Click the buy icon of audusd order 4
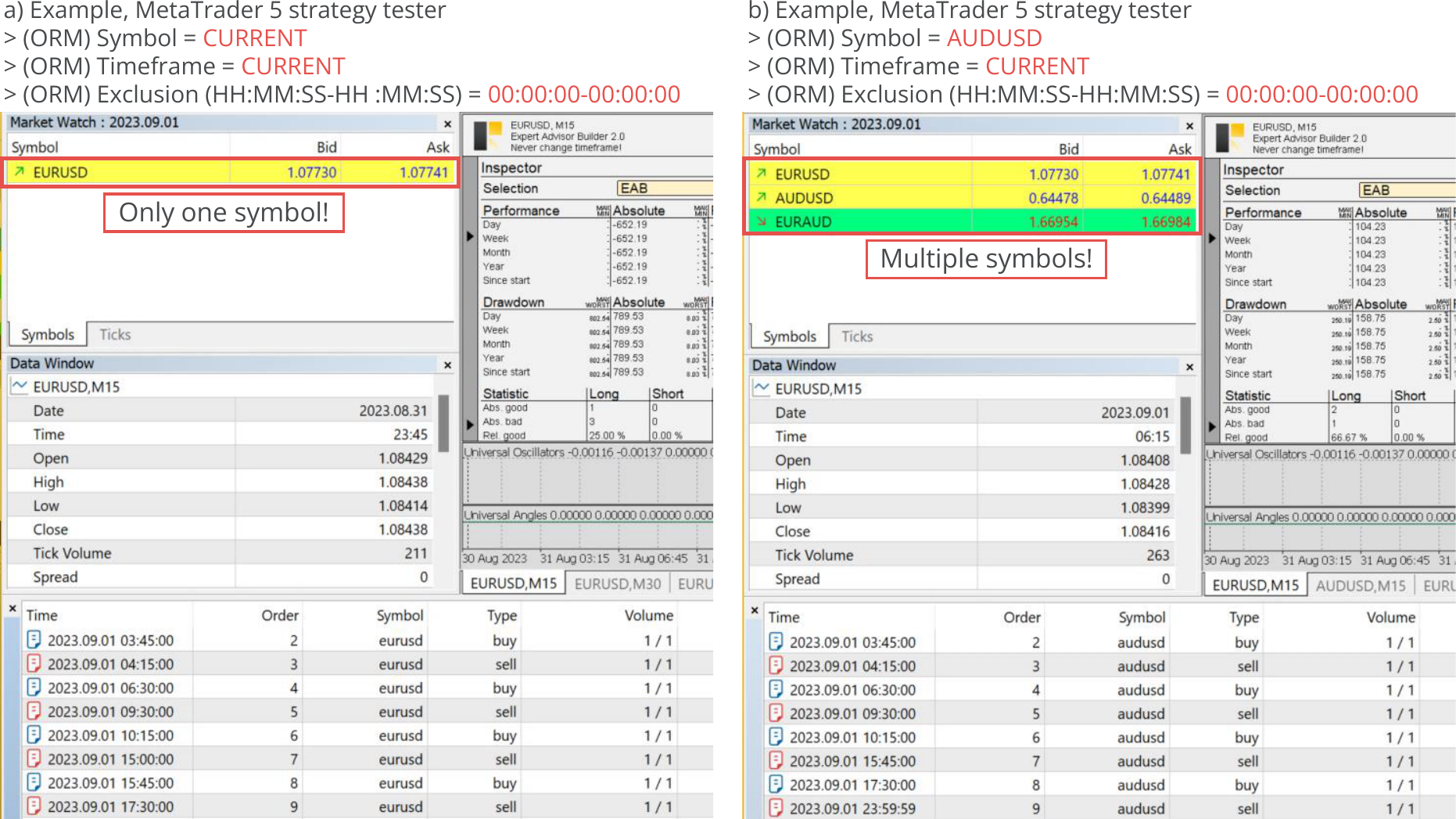This screenshot has height=819, width=1456. 776,689
